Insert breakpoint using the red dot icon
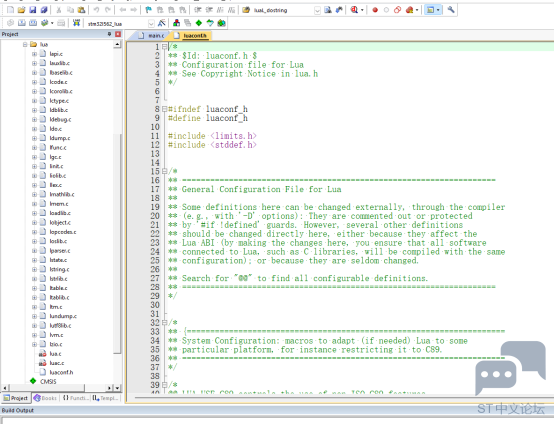The width and height of the screenshot is (554, 424). point(375,10)
